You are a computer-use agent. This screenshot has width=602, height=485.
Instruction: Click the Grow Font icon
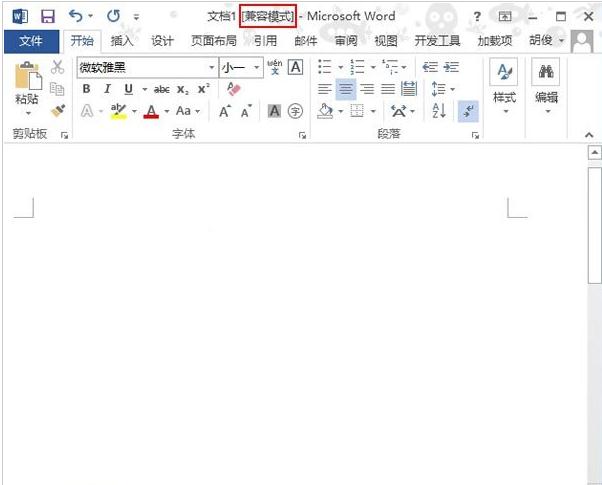pyautogui.click(x=225, y=111)
